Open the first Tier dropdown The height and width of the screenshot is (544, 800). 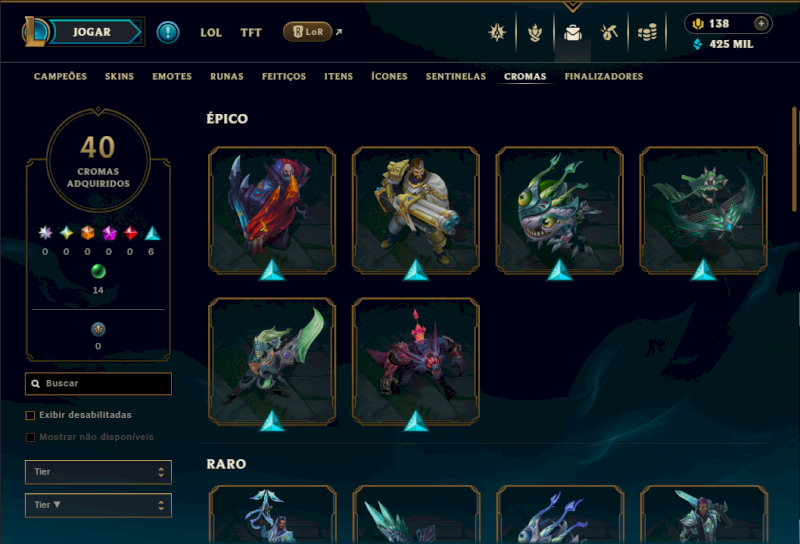click(98, 472)
